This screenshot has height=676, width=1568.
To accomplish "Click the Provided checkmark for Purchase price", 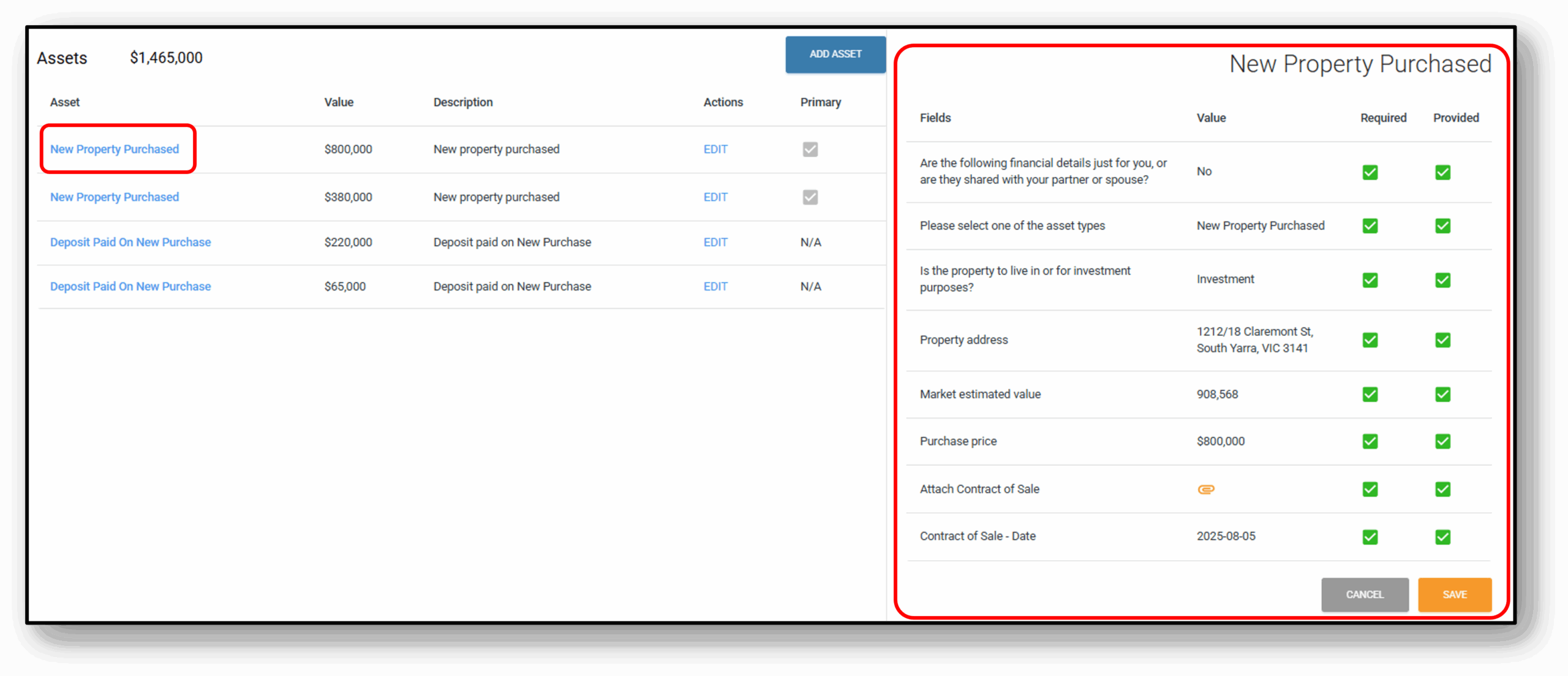I will pyautogui.click(x=1442, y=441).
